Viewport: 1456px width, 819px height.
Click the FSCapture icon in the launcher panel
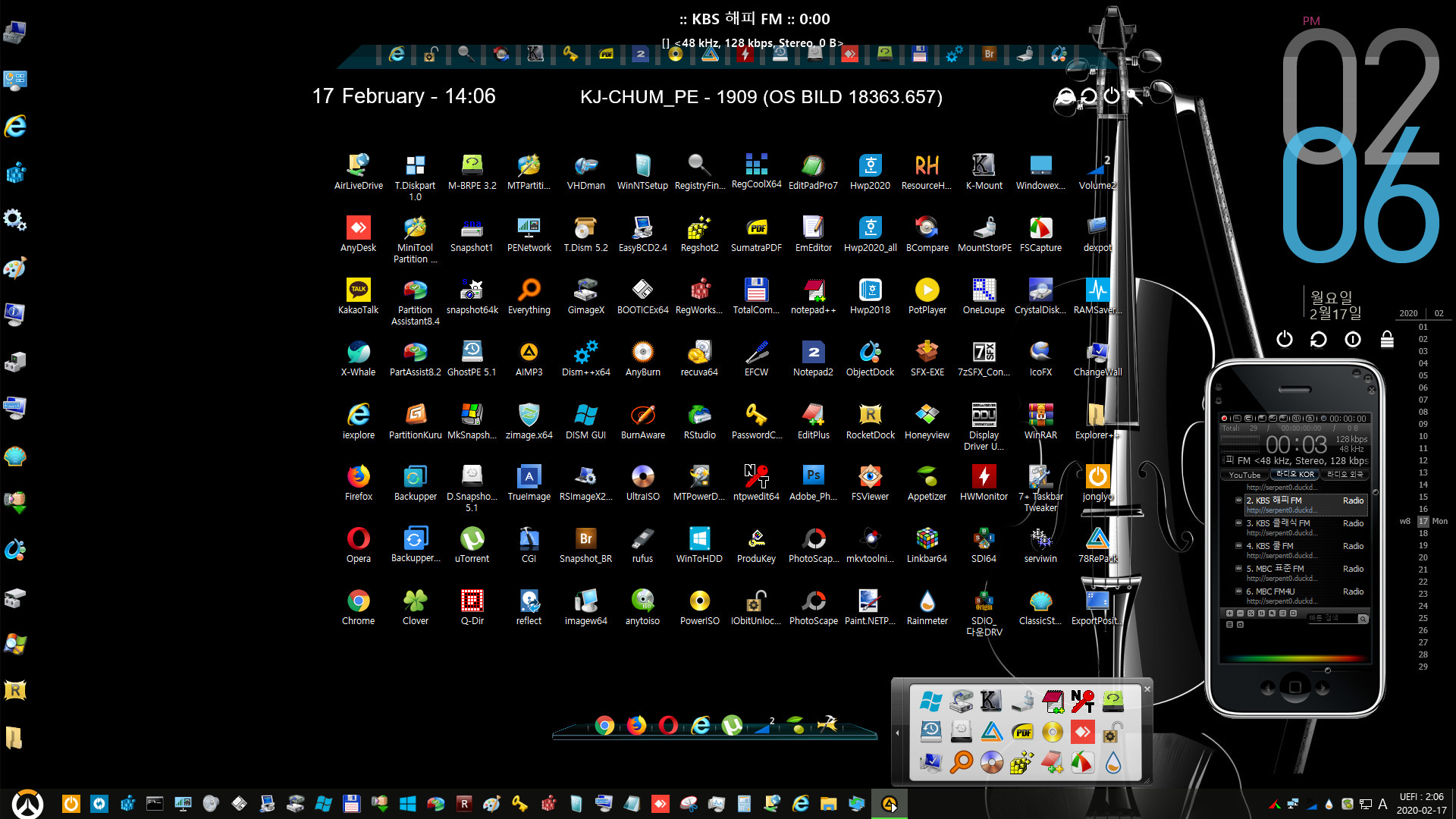[1082, 761]
